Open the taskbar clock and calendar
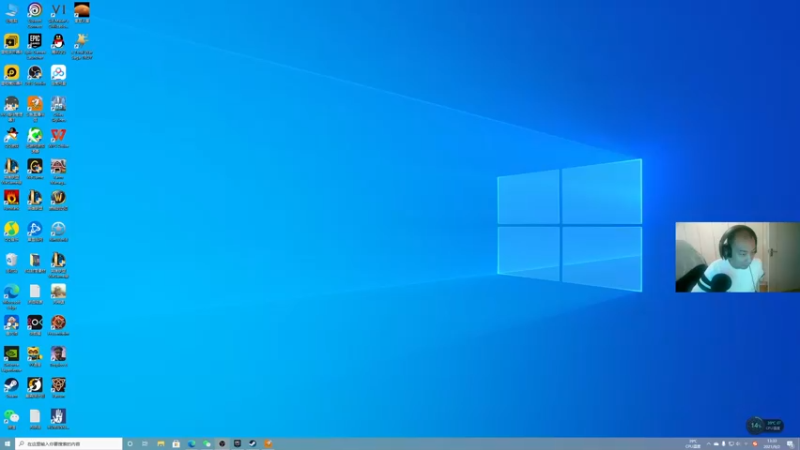The image size is (800, 450). (x=771, y=444)
